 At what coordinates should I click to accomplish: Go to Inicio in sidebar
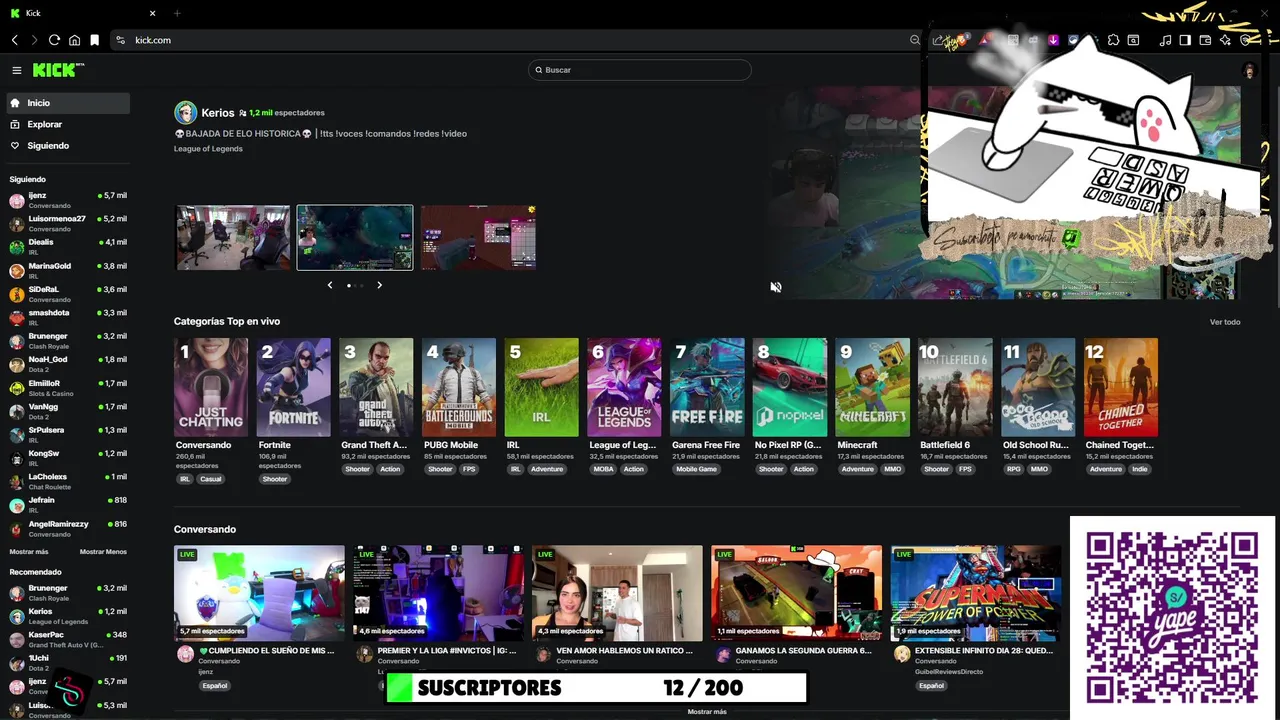click(x=68, y=103)
